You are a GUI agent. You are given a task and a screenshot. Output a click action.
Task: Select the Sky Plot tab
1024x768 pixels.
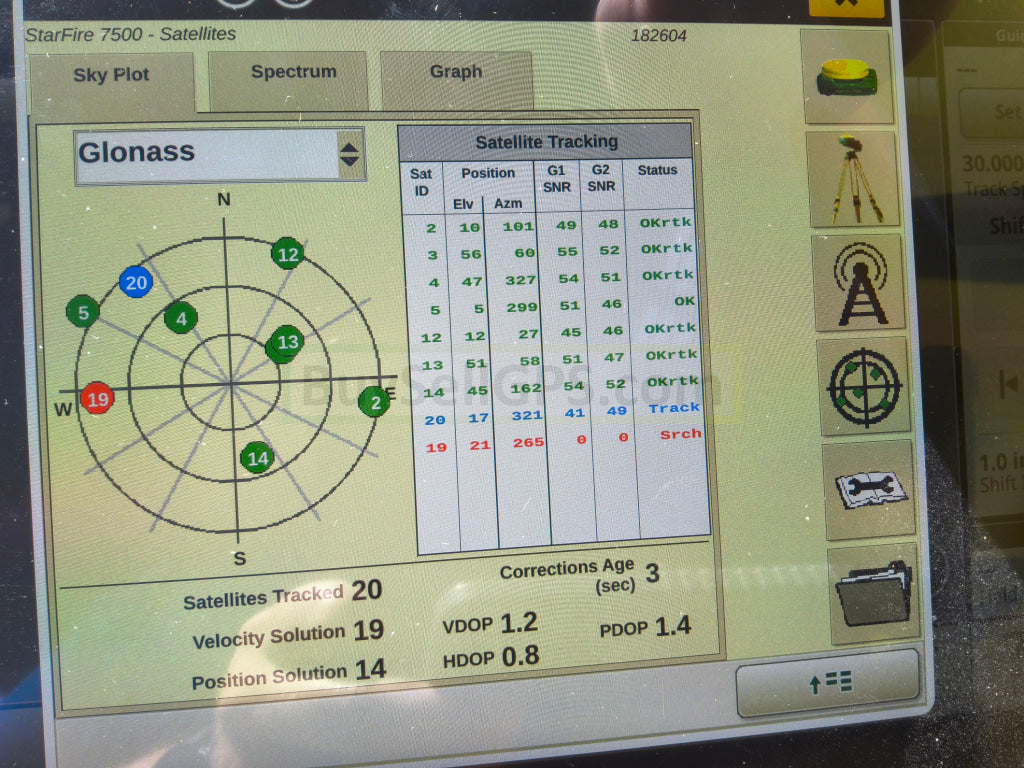click(111, 77)
